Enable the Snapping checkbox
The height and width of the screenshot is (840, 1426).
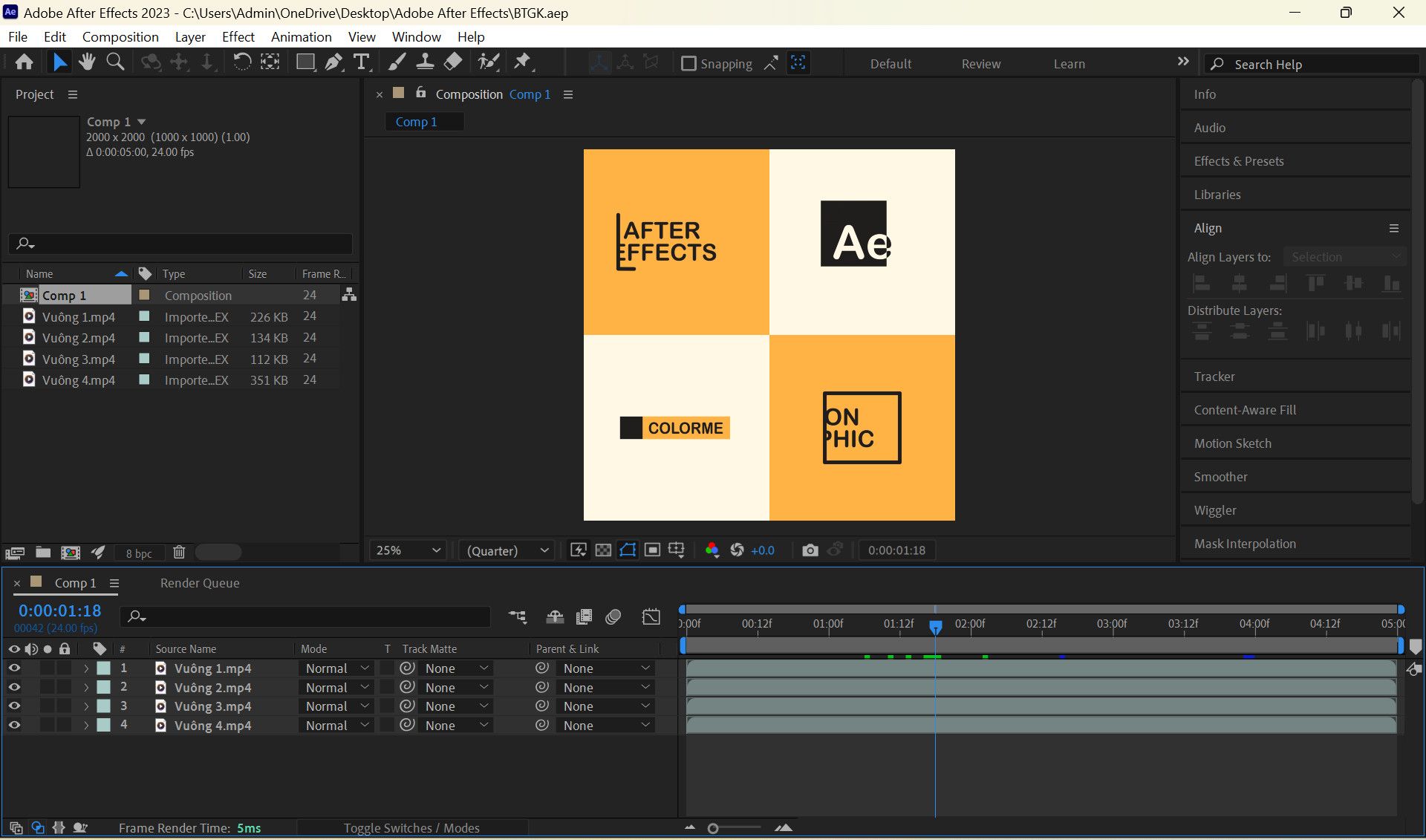click(x=688, y=64)
